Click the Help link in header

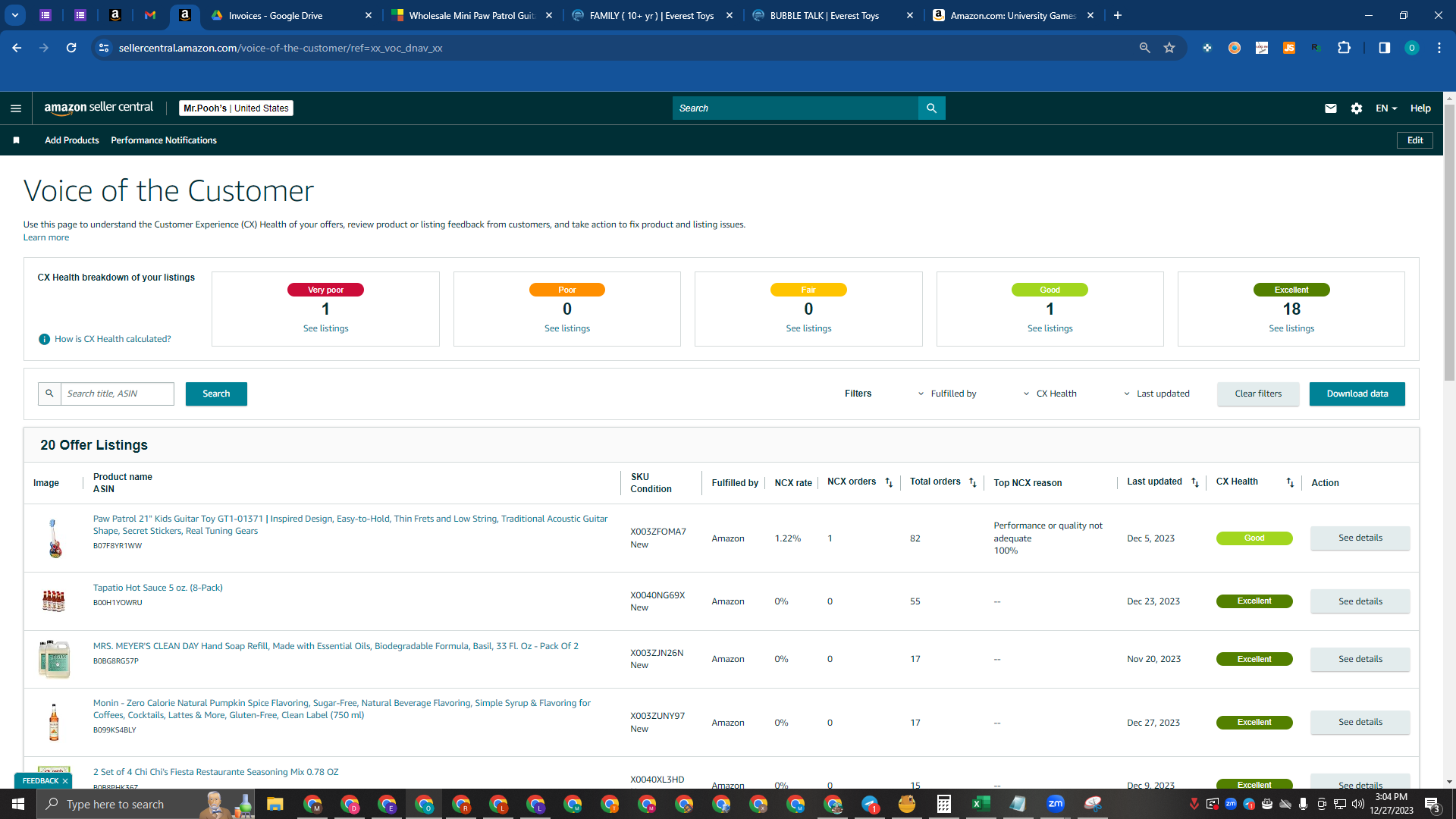click(1420, 108)
